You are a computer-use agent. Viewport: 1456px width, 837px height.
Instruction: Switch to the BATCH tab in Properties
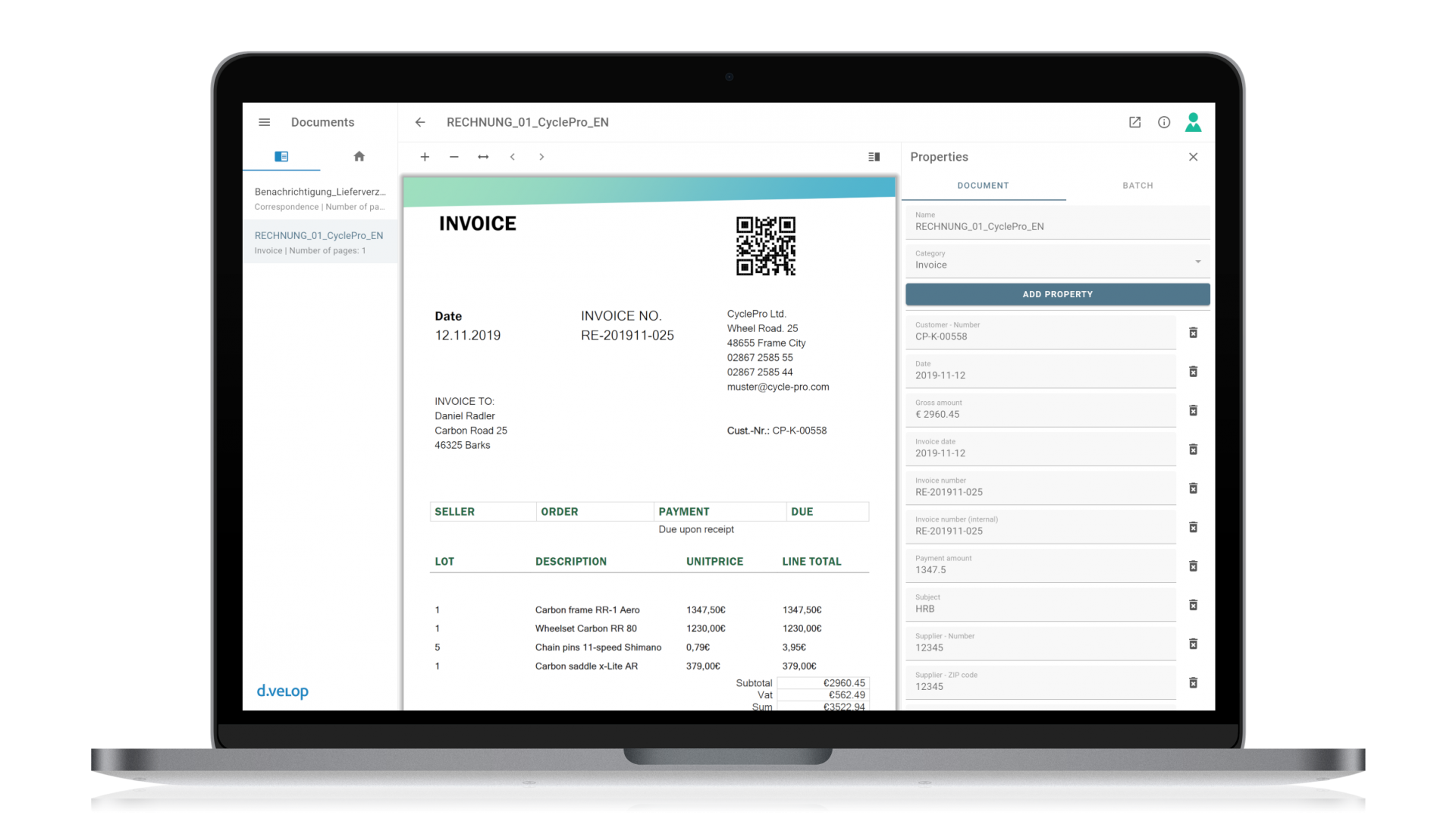[1137, 185]
